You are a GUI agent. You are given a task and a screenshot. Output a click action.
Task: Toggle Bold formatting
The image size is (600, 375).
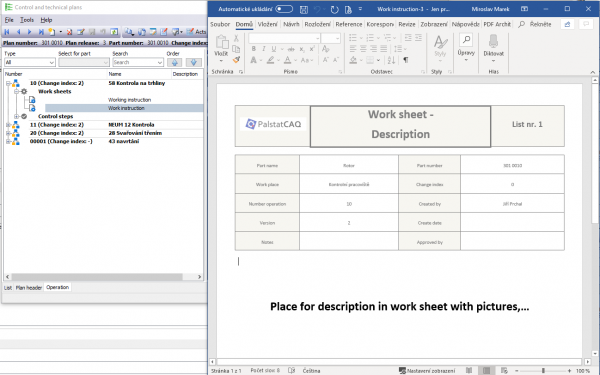click(x=253, y=49)
